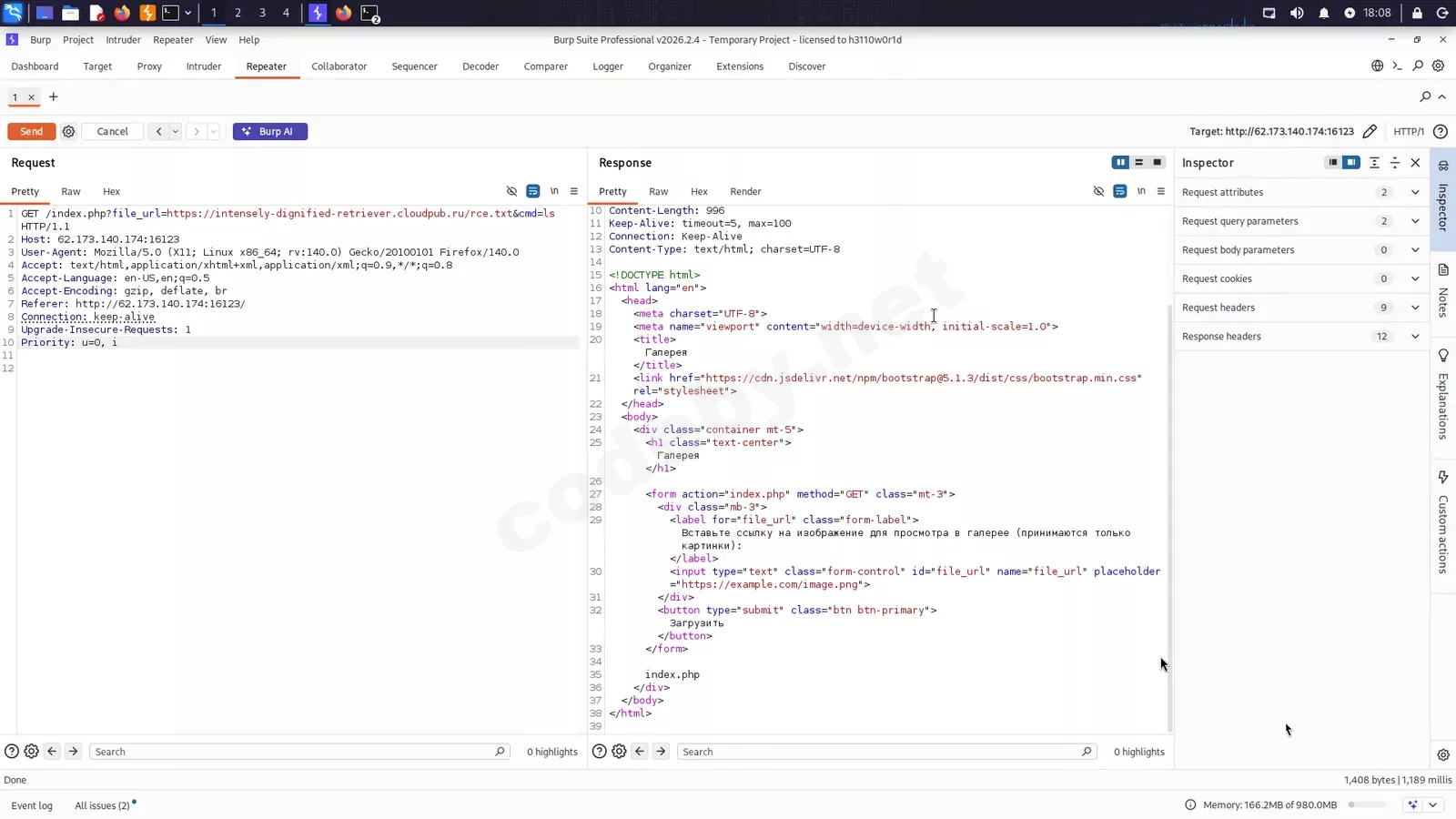Open Burp Suite settings gear in top toolbar
The height and width of the screenshot is (819, 1456).
[x=1438, y=66]
